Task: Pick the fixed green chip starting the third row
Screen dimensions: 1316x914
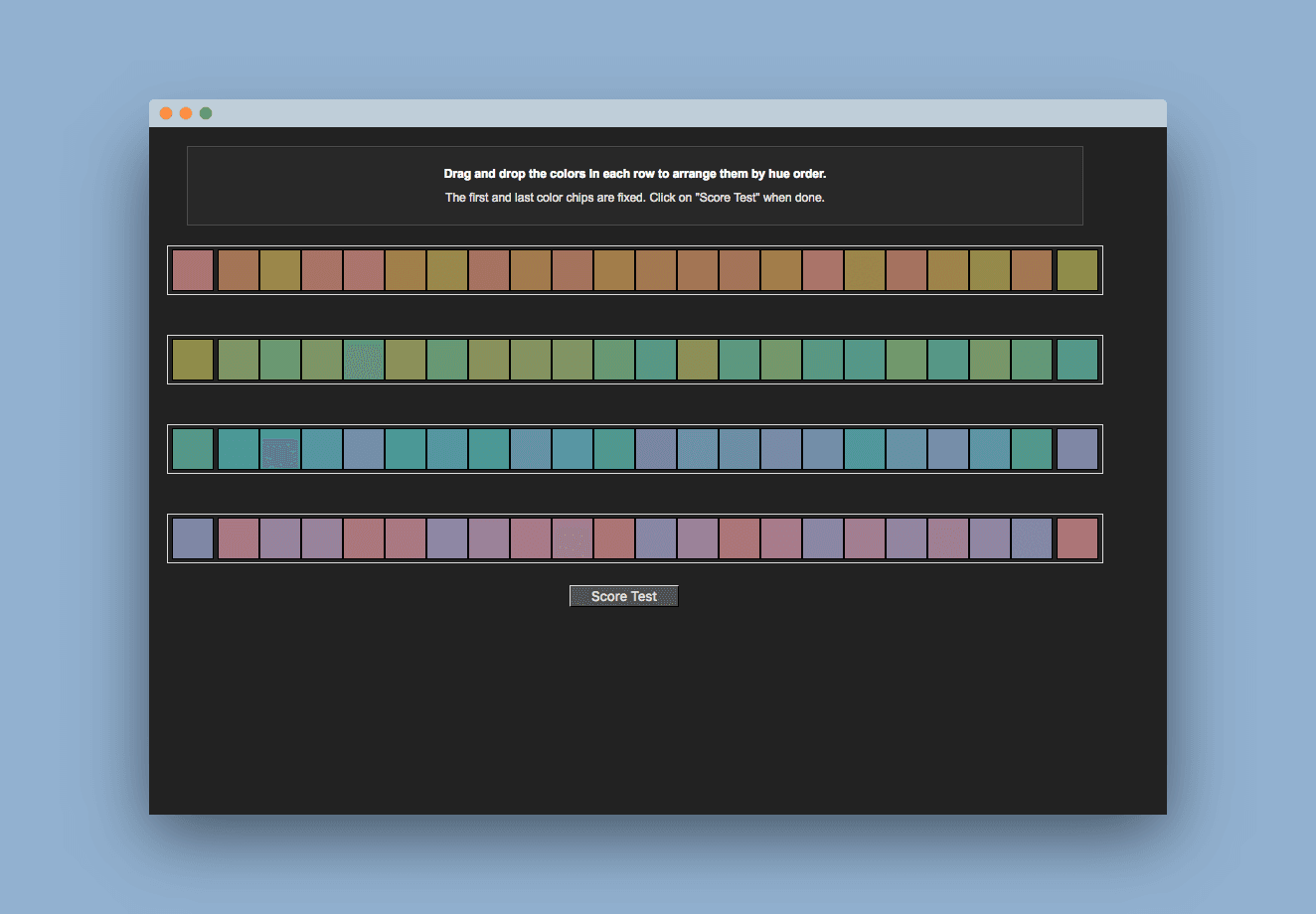Action: [x=193, y=449]
